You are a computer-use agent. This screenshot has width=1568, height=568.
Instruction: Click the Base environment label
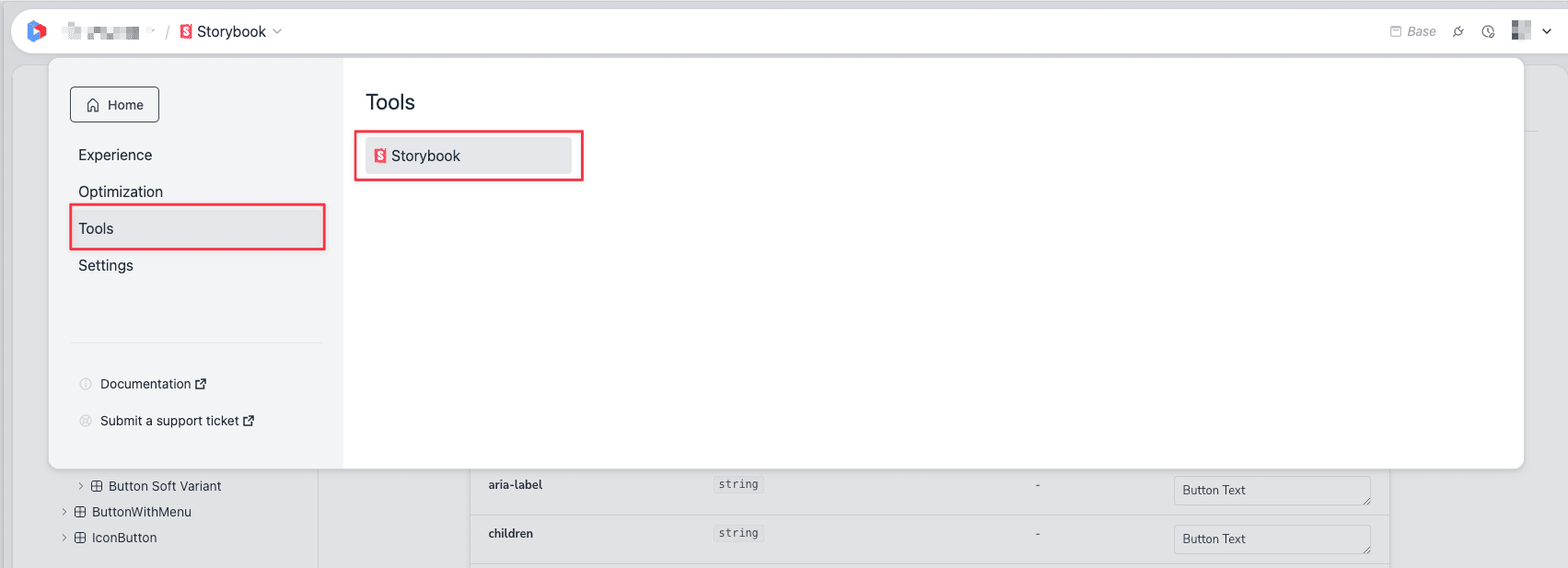tap(1413, 31)
